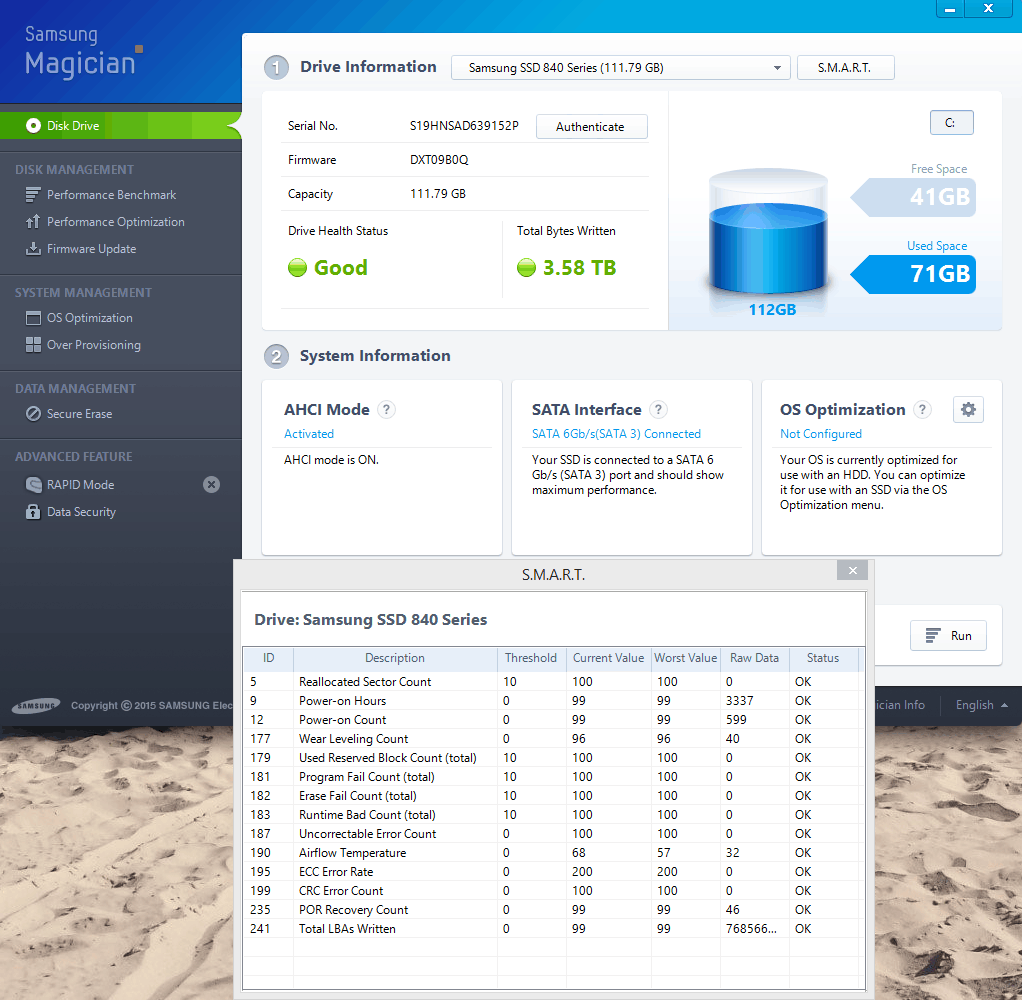Select the ECC Error Rate row
Image resolution: width=1022 pixels, height=1000 pixels.
tap(551, 872)
